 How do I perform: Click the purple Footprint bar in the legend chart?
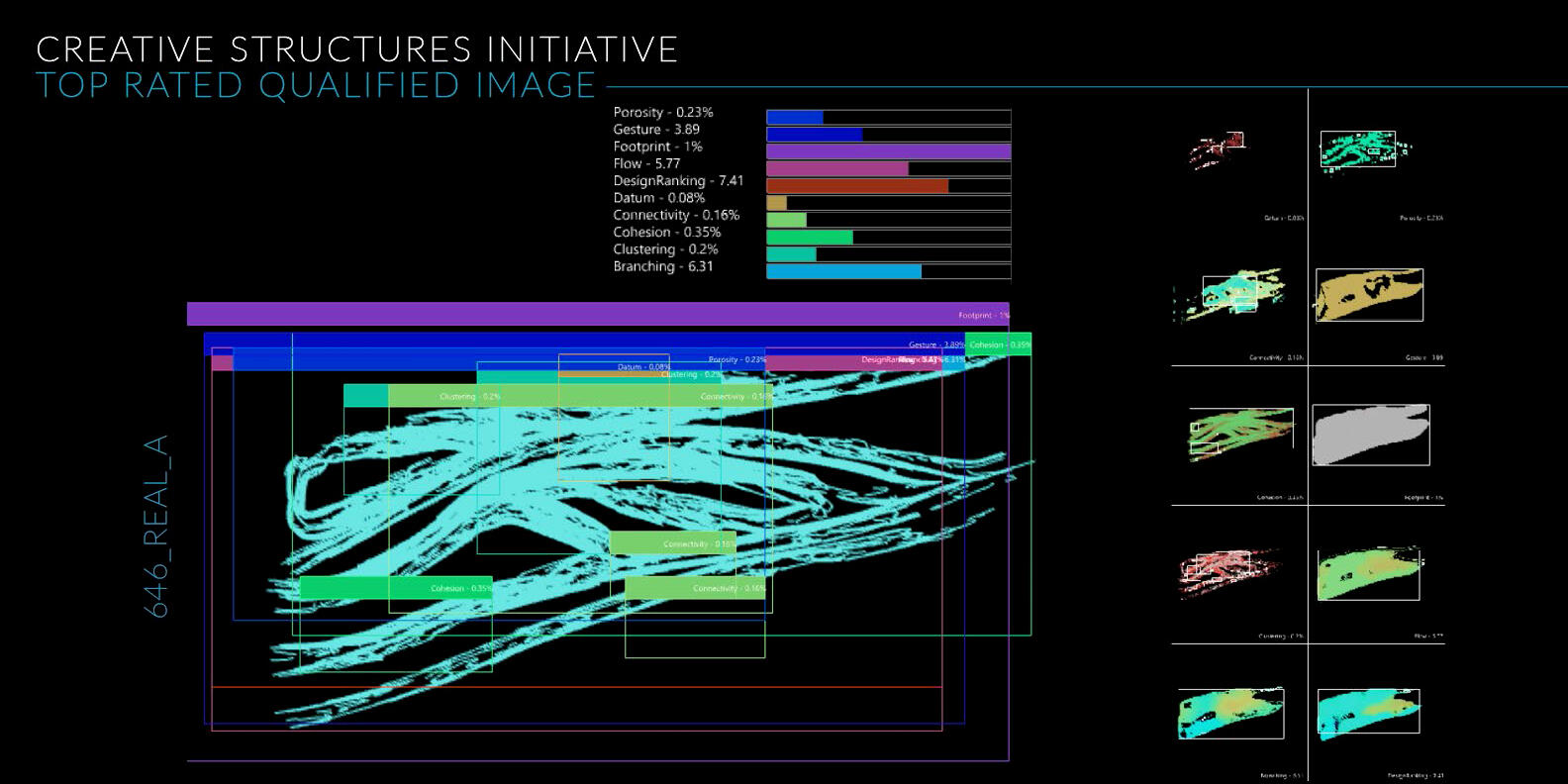tap(888, 151)
